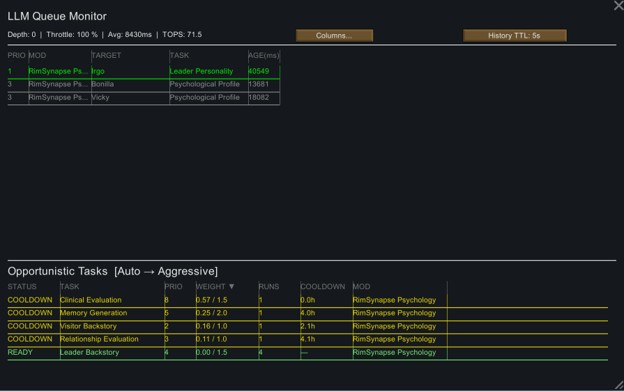Open the Columns... chooser

334,35
